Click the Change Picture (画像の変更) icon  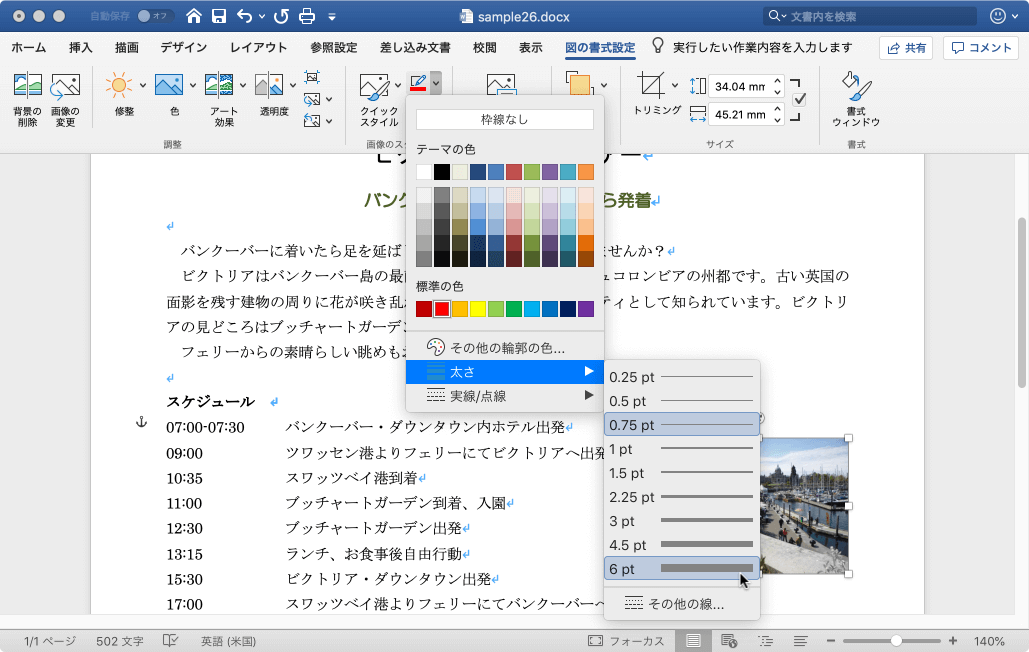pyautogui.click(x=65, y=87)
